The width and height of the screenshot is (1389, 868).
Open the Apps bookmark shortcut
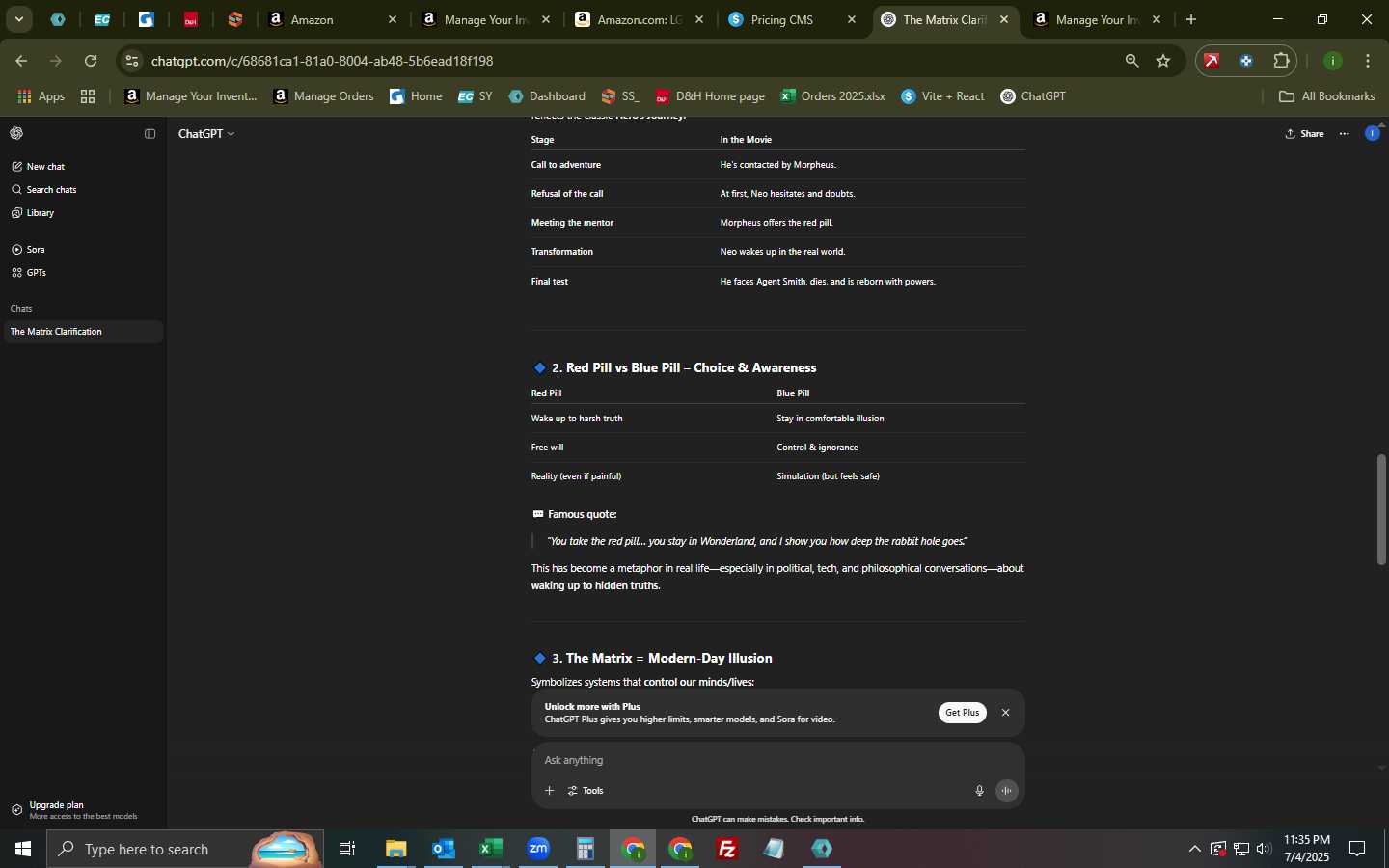point(41,96)
